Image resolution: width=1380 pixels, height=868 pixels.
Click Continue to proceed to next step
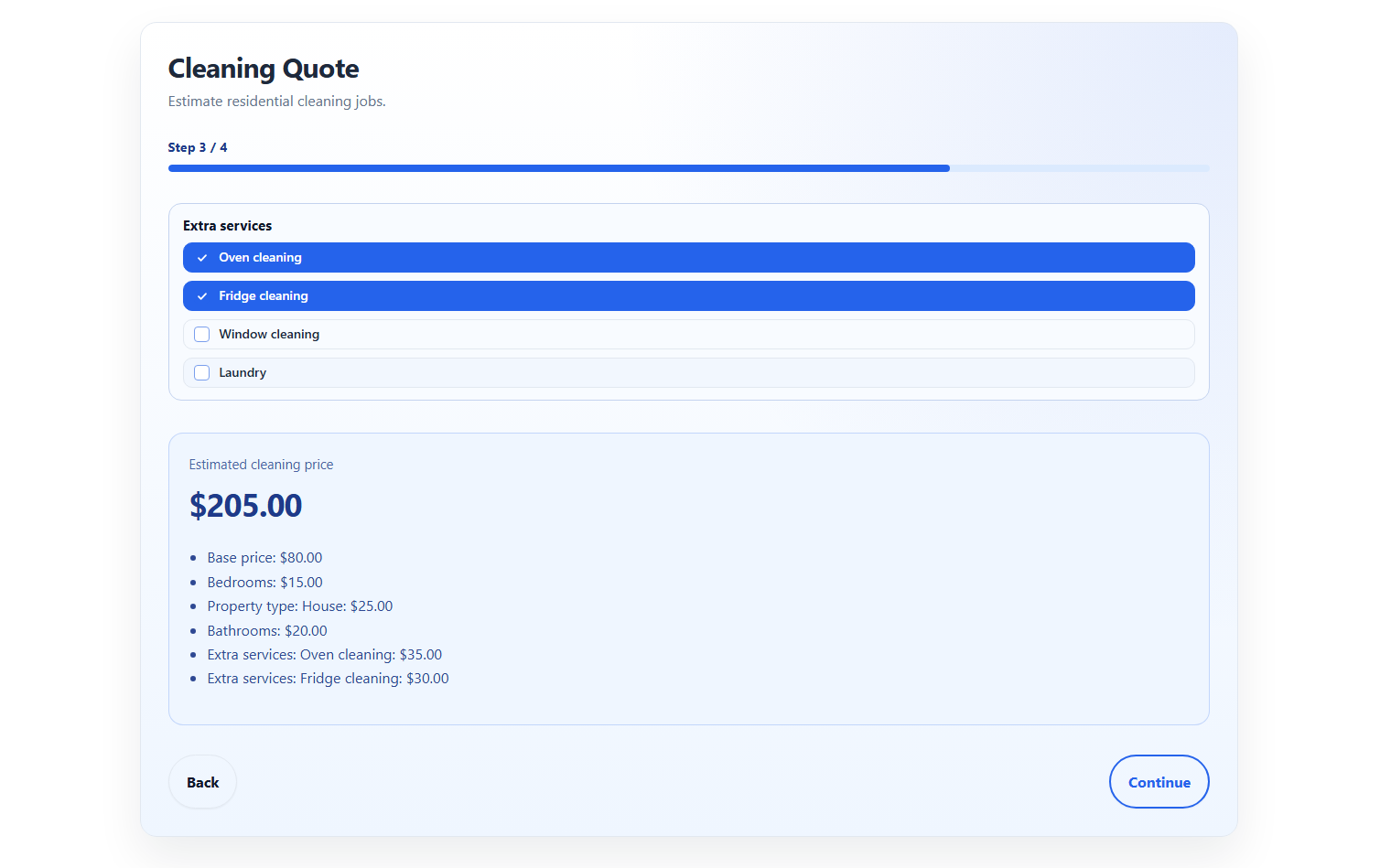click(1159, 782)
